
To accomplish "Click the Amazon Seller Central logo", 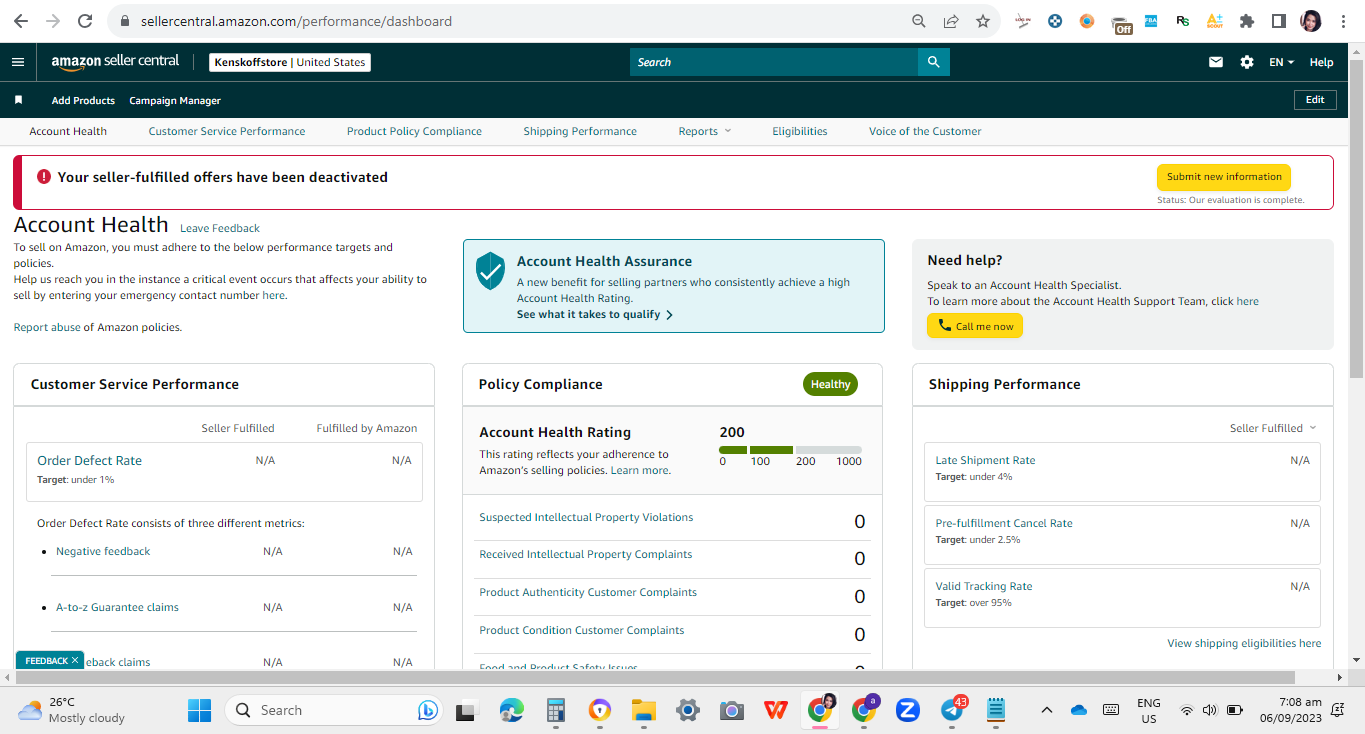I will click(115, 62).
